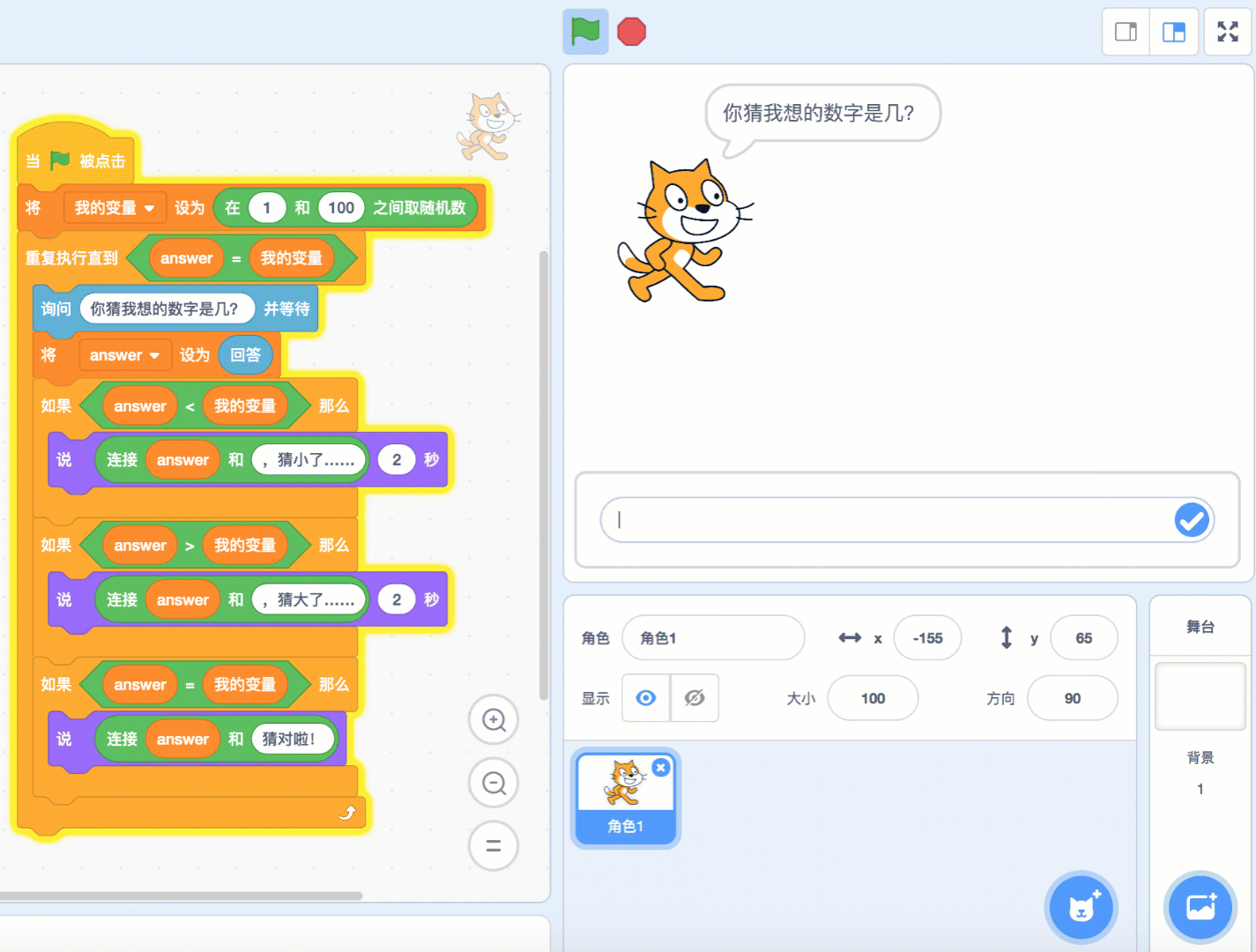Click the 重复执行直到 loop block label
The height and width of the screenshot is (952, 1256).
pos(71,258)
